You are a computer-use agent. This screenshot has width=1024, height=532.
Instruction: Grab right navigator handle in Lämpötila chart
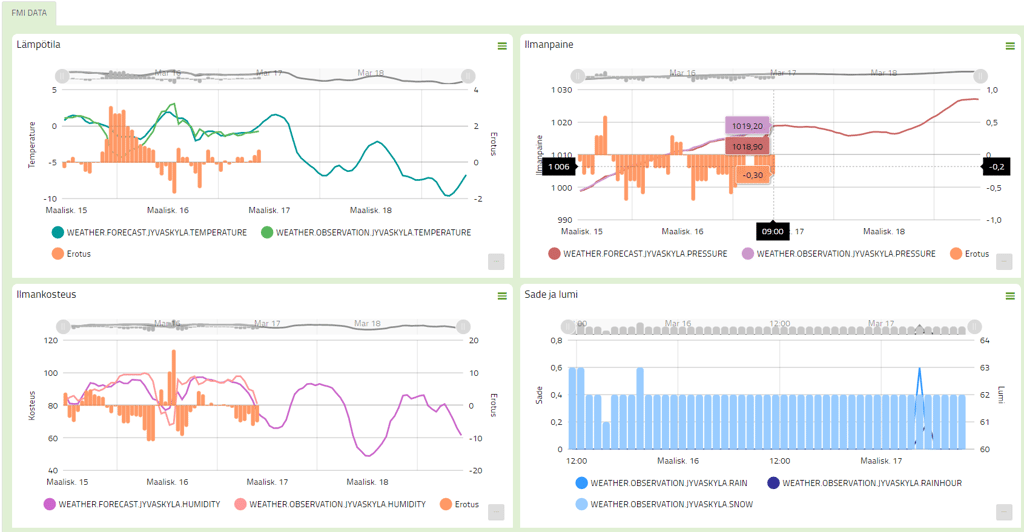(x=468, y=76)
